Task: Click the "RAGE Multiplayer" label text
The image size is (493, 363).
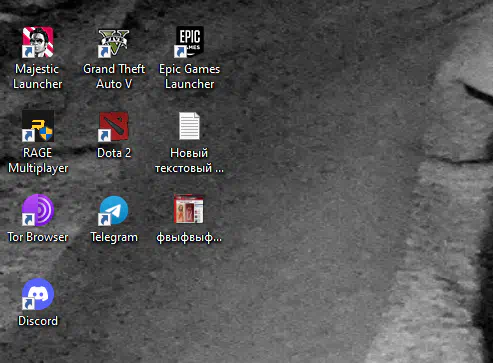Action: [x=38, y=160]
